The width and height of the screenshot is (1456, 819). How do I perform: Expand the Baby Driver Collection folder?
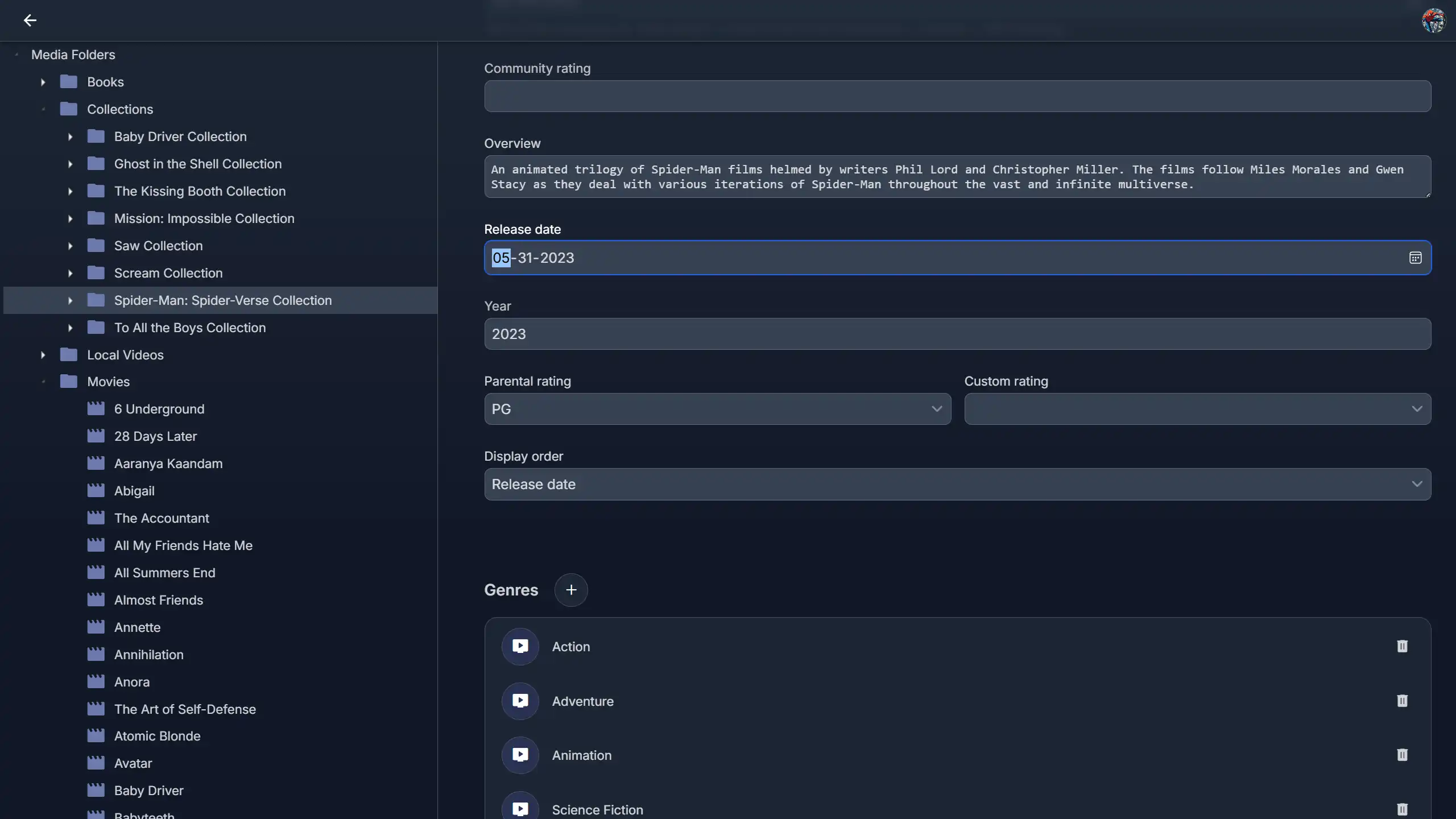70,136
